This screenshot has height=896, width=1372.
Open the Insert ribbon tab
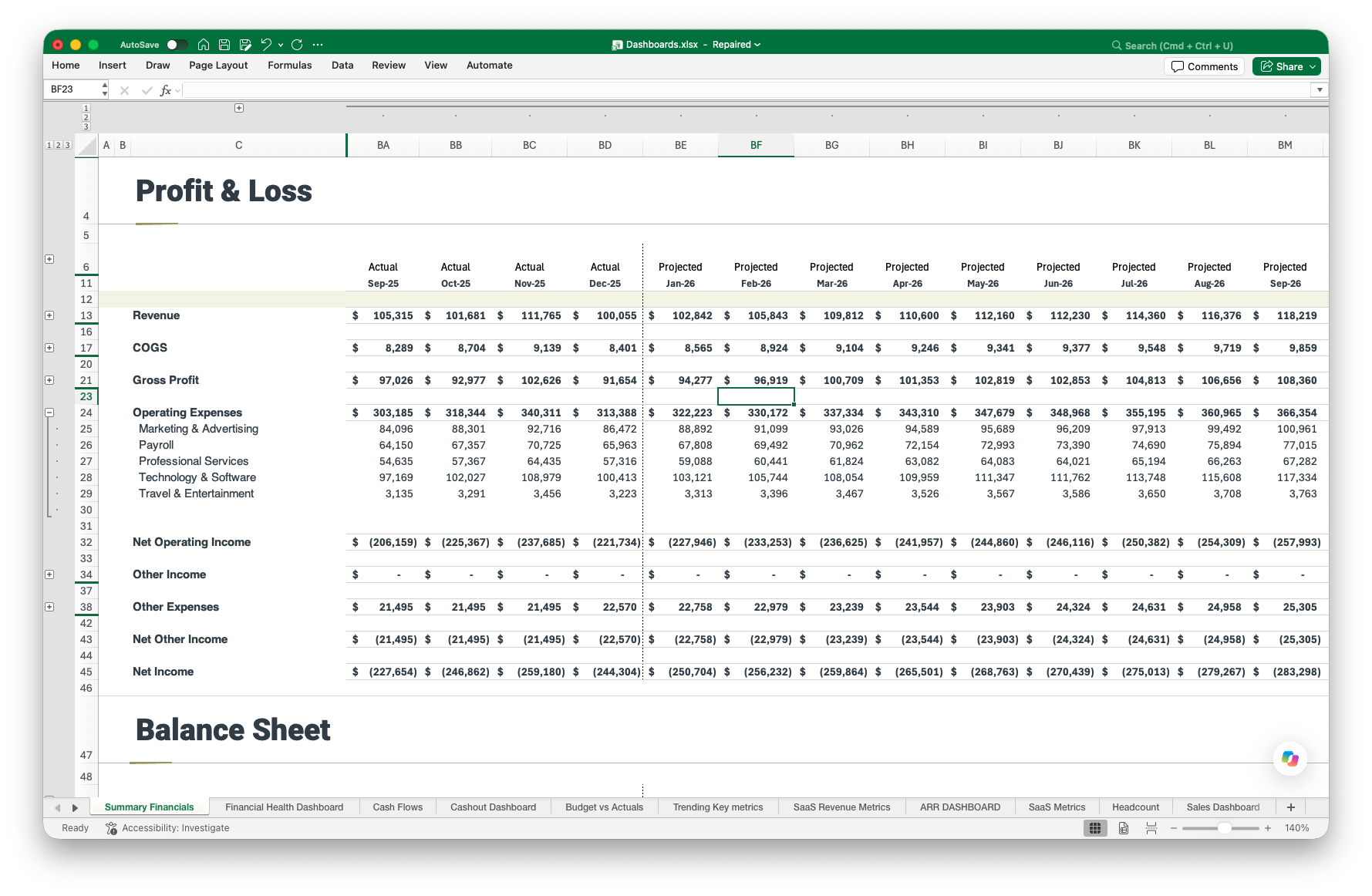(113, 66)
